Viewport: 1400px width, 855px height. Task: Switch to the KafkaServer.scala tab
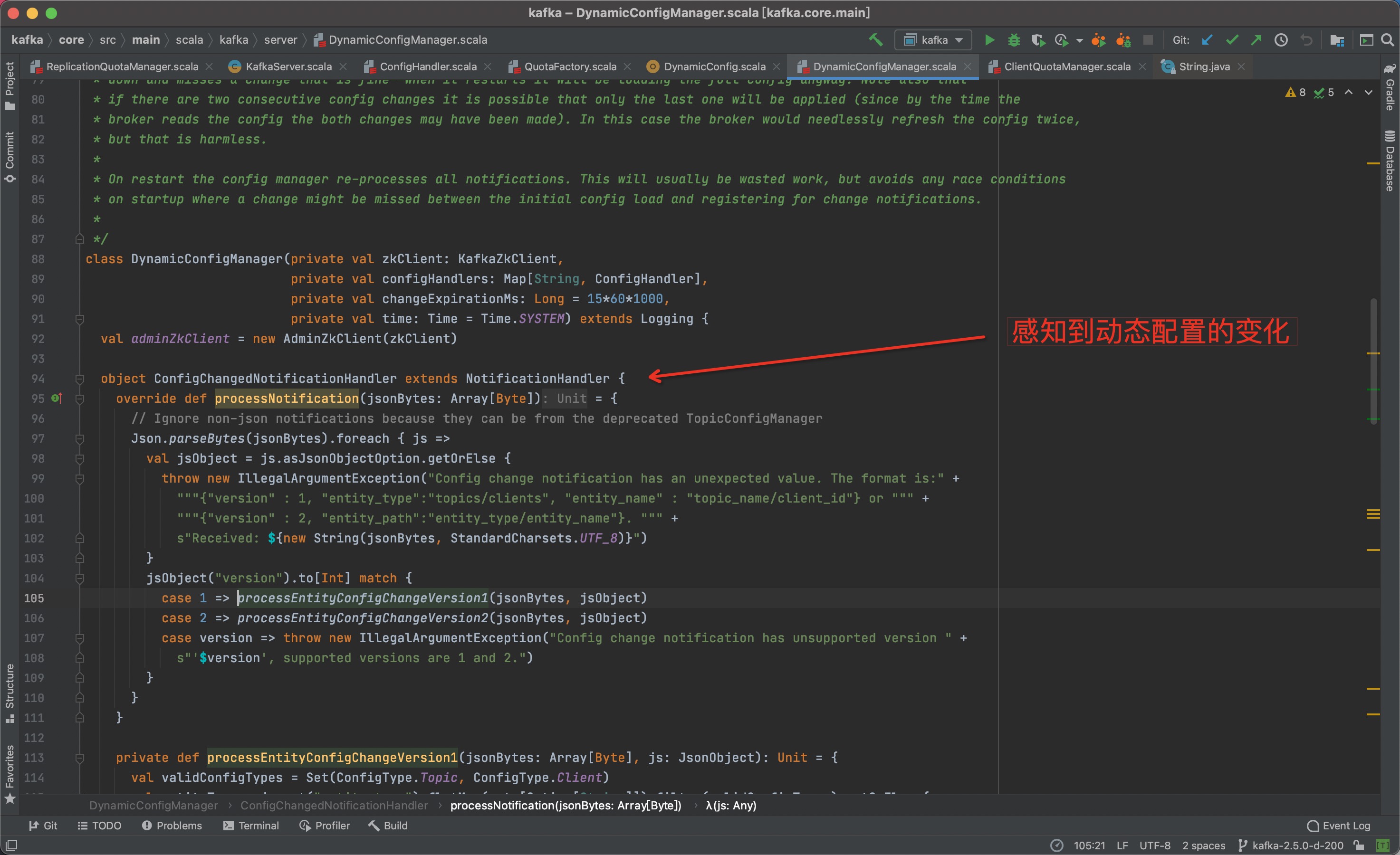[x=288, y=66]
